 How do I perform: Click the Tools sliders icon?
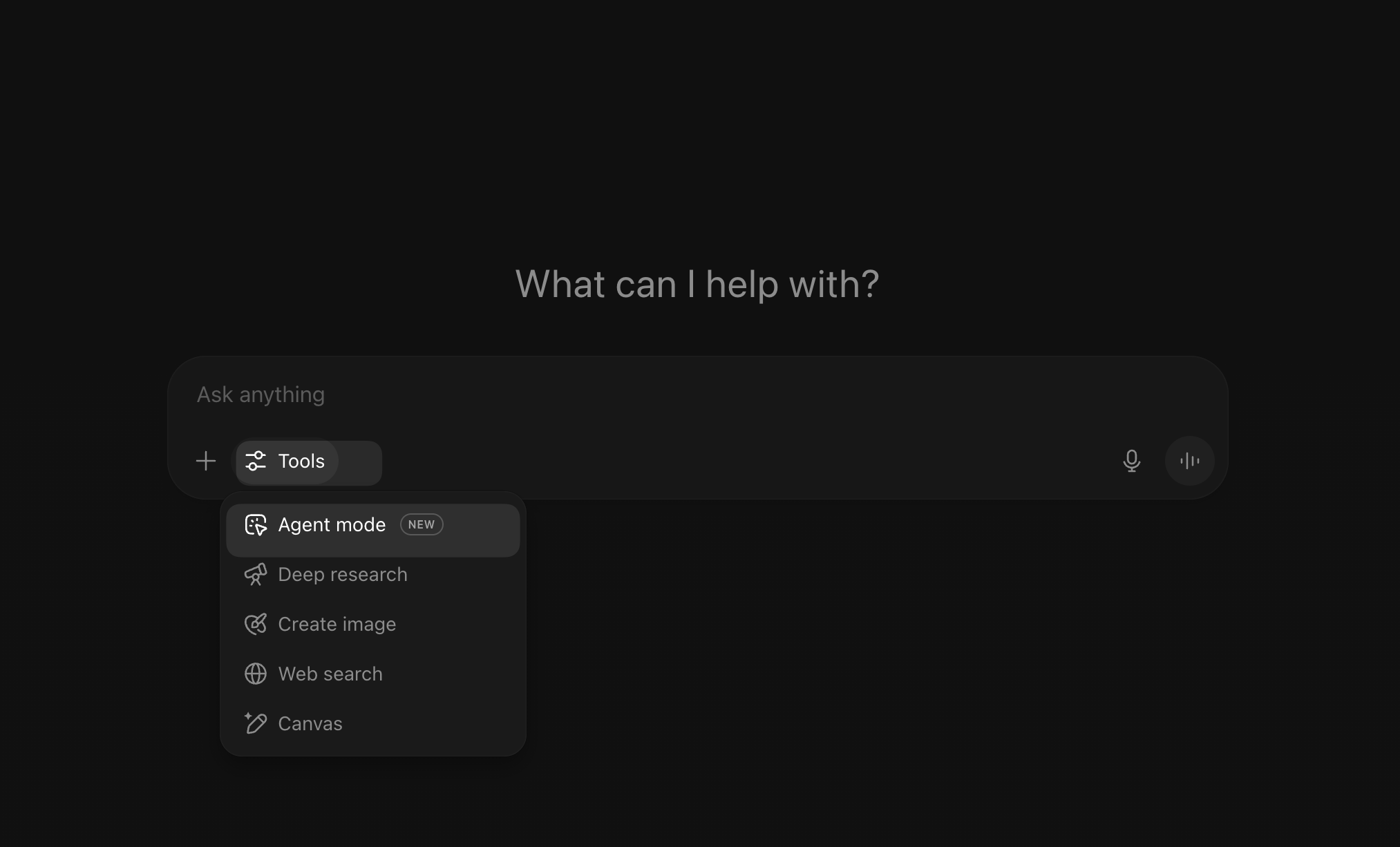tap(256, 461)
